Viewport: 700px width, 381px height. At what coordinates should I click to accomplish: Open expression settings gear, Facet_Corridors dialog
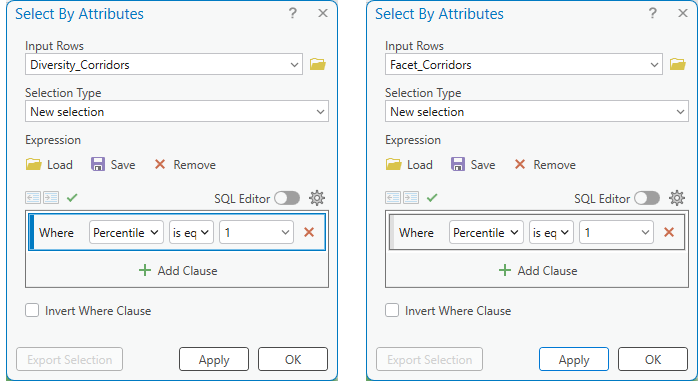click(677, 198)
